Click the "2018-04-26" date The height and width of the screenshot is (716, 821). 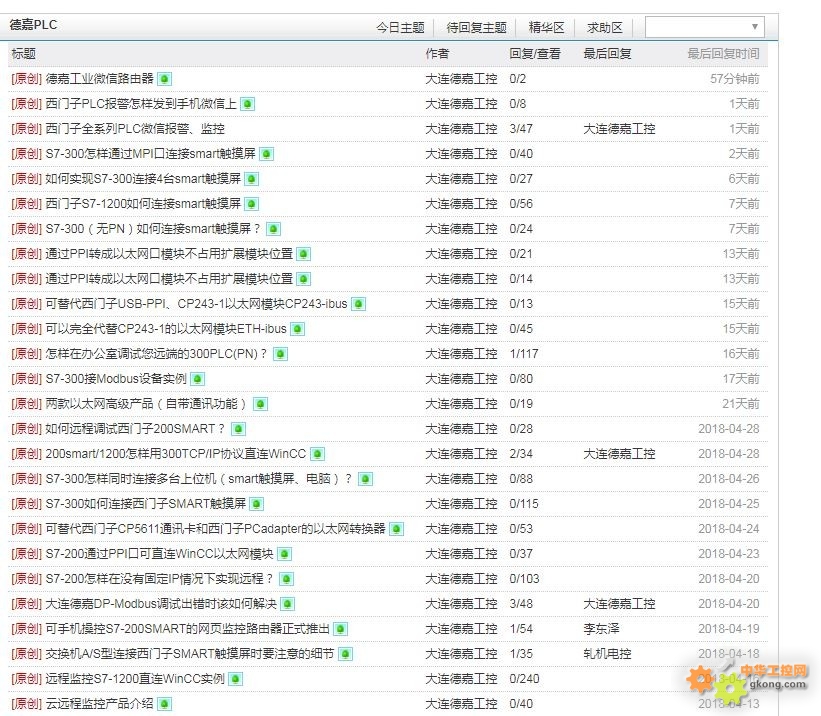(729, 479)
